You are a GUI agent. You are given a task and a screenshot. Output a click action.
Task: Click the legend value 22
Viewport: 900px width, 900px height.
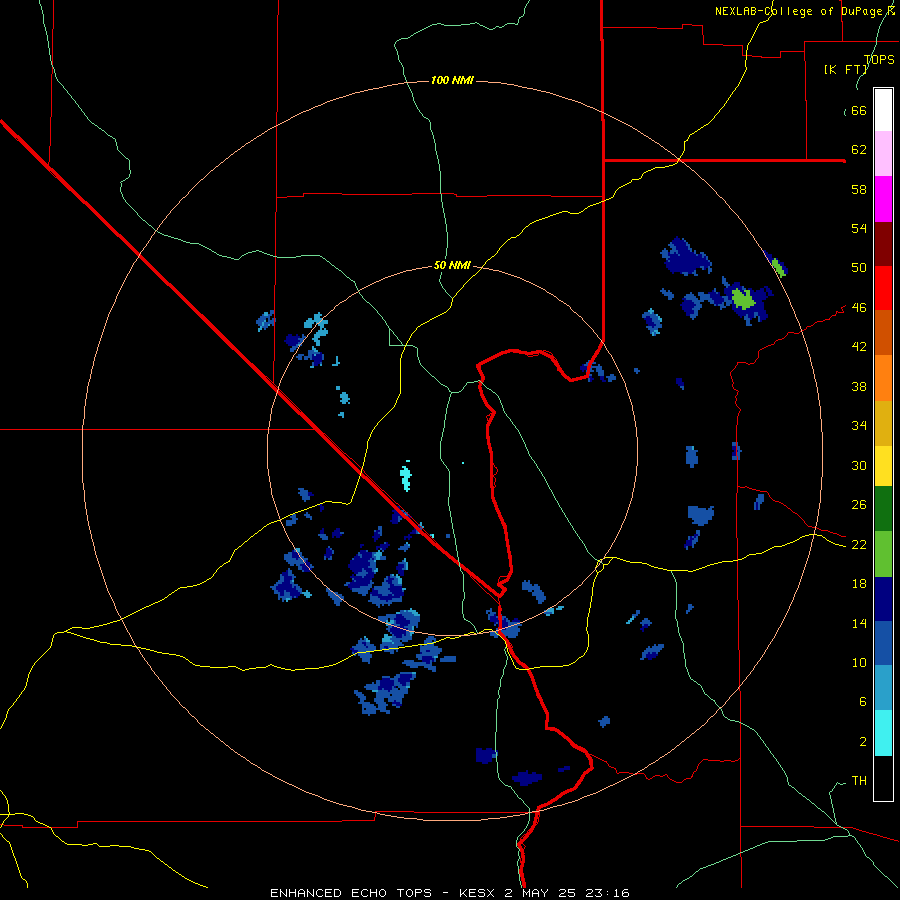point(859,544)
